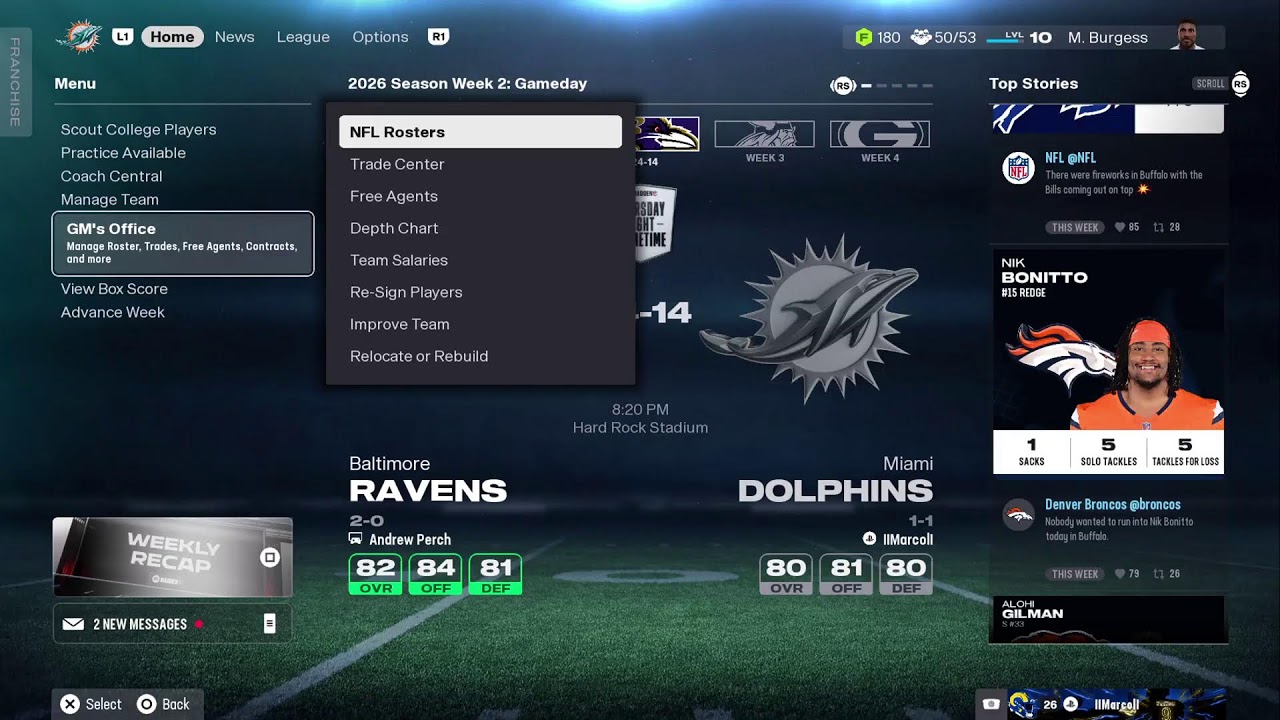Click the circle Back button icon
The image size is (1280, 720).
click(146, 704)
